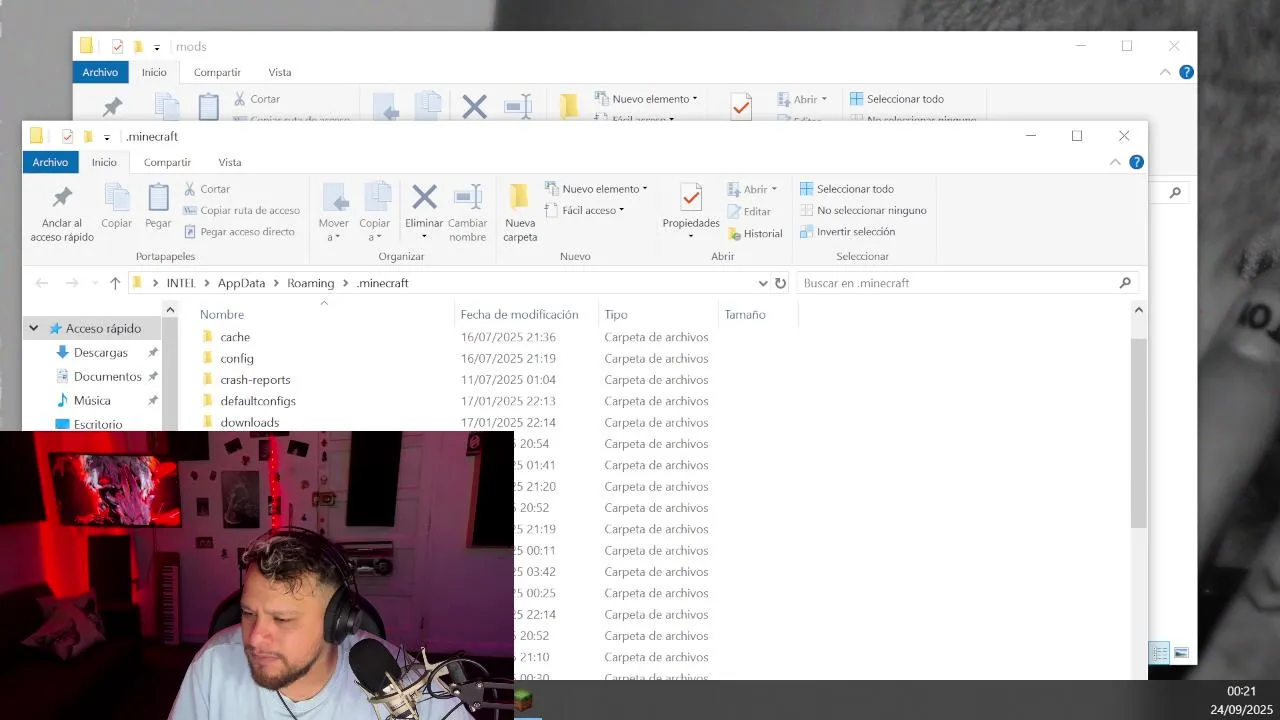Click the Propiedades checkmark icon
Viewport: 1280px width, 720px height.
[691, 197]
